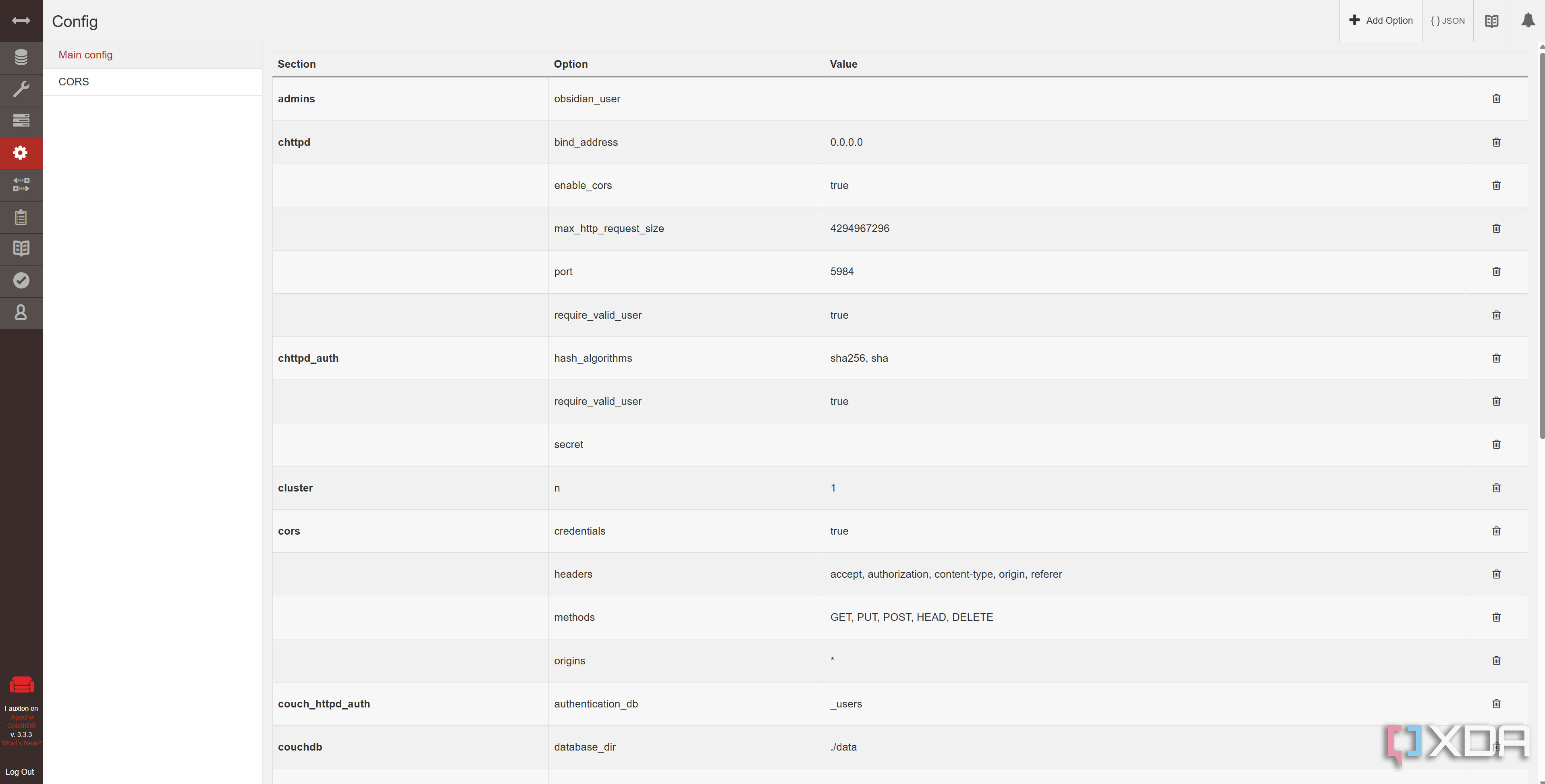
Task: Collapse the sidebar with the double-arrow icon
Action: coord(21,21)
